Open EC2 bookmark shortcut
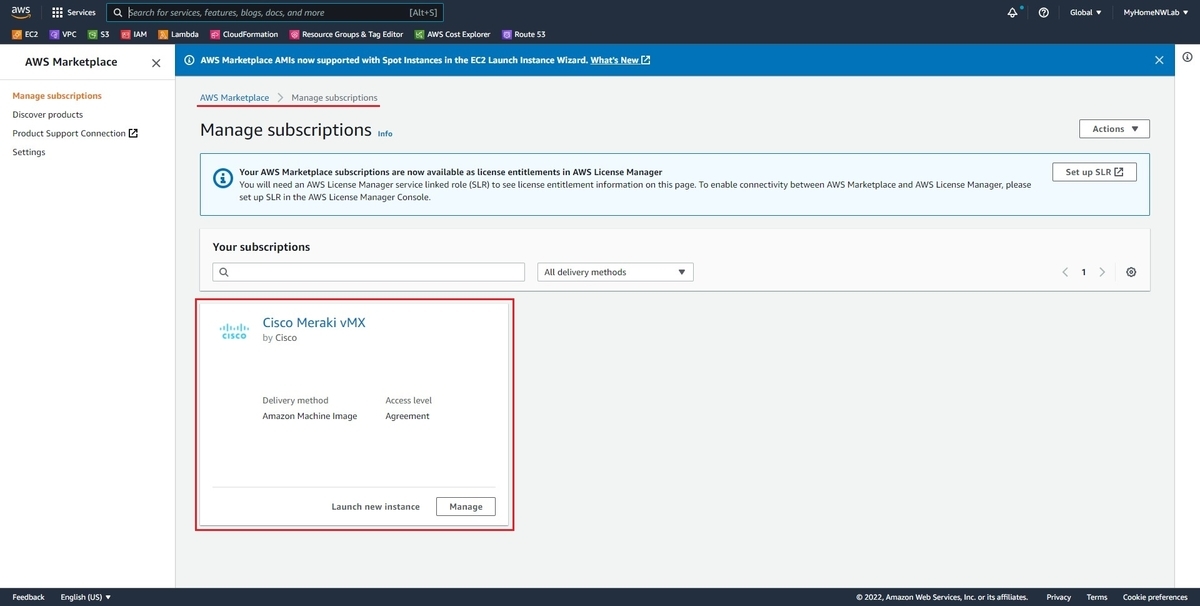This screenshot has height=606, width=1200. pos(25,34)
